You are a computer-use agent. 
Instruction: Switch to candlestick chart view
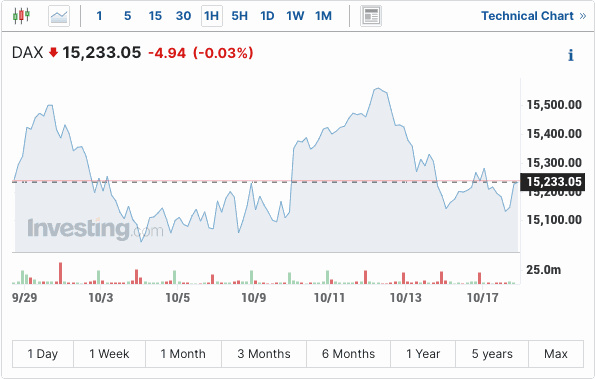[x=21, y=16]
